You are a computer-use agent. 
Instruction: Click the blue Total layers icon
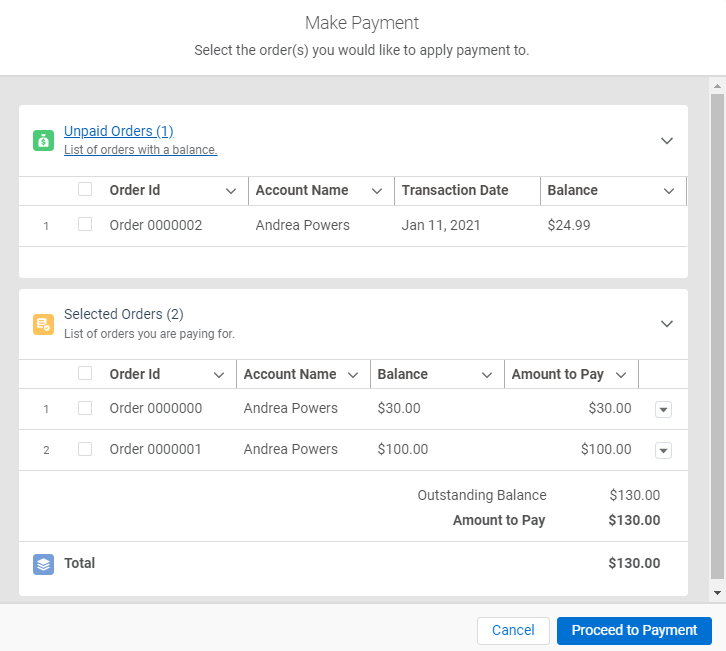tap(43, 564)
